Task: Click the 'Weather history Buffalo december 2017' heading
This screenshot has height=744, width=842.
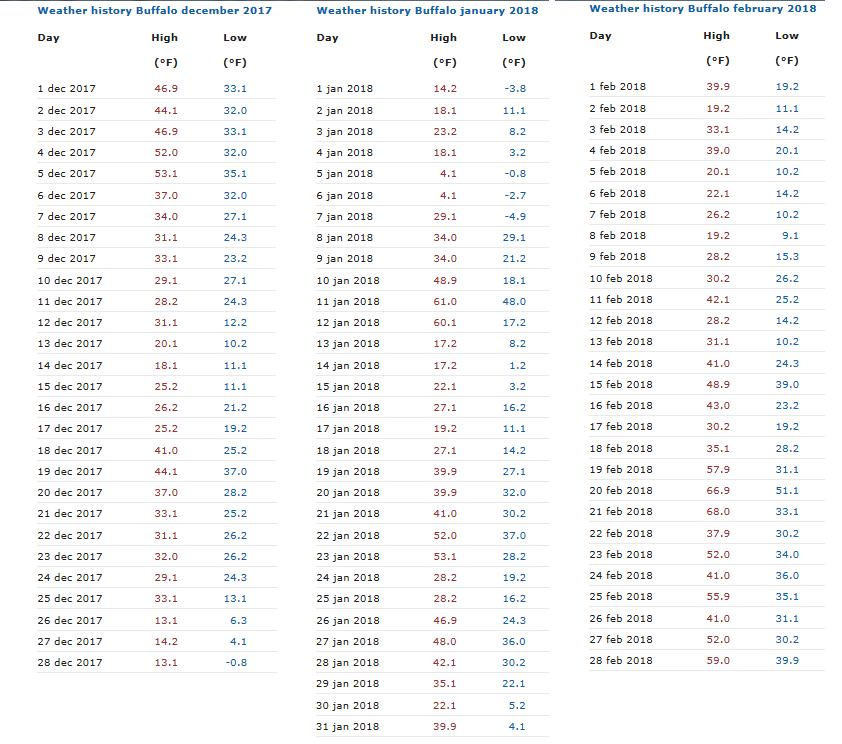Action: pyautogui.click(x=155, y=11)
